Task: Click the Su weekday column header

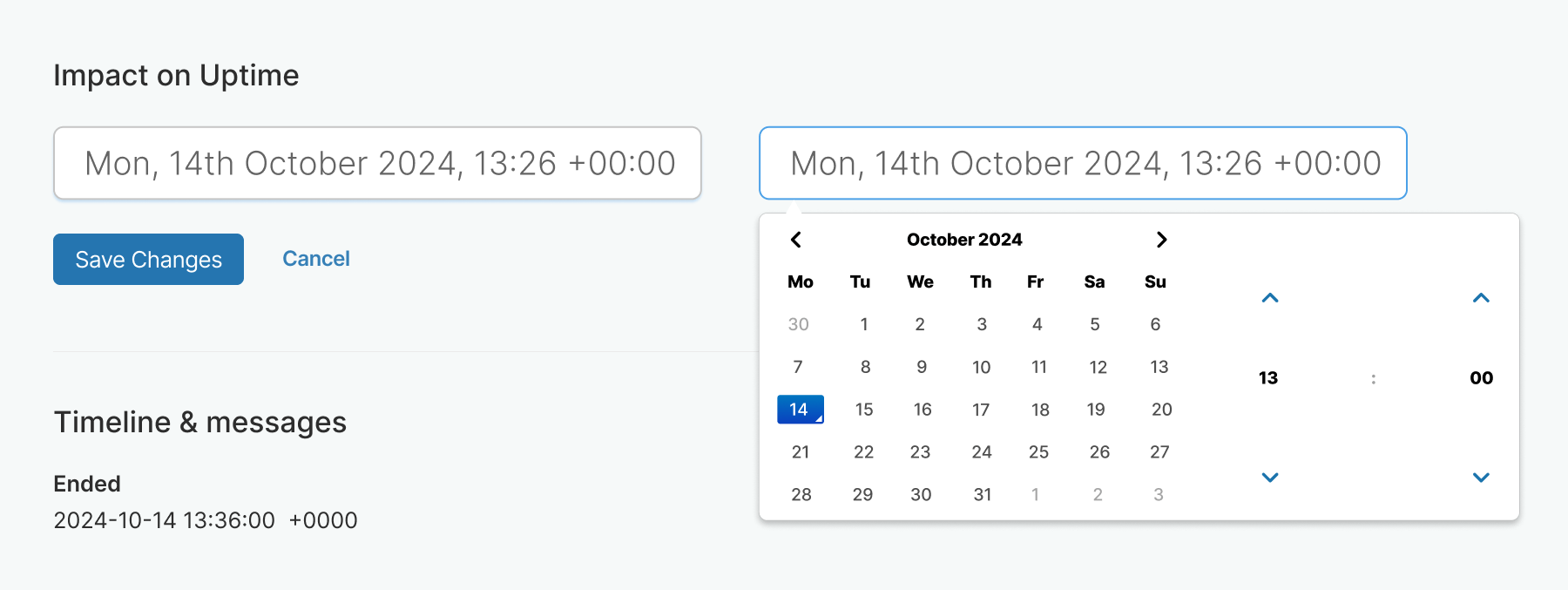Action: [x=1155, y=281]
